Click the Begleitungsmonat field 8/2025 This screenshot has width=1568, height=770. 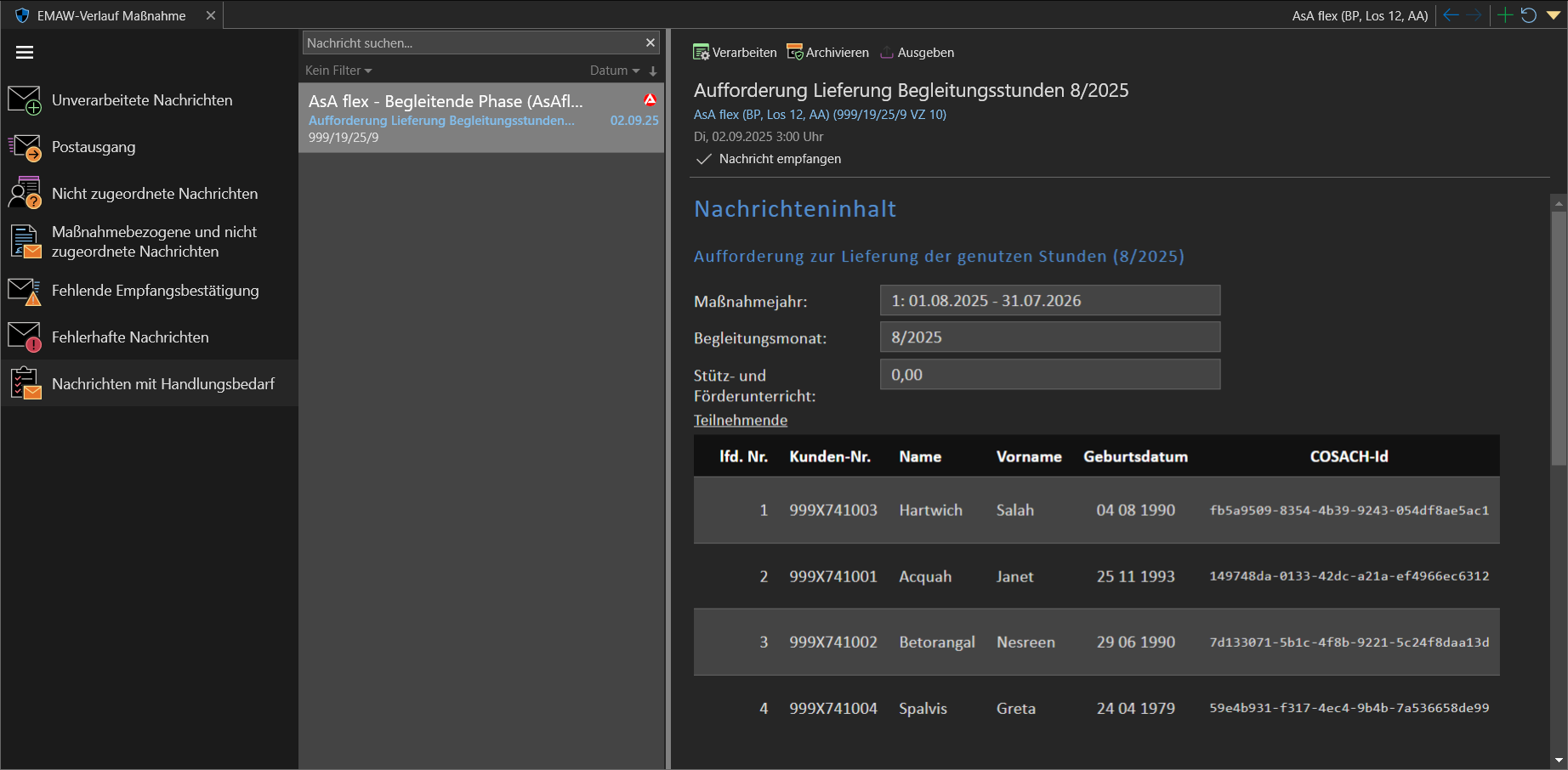click(1050, 337)
